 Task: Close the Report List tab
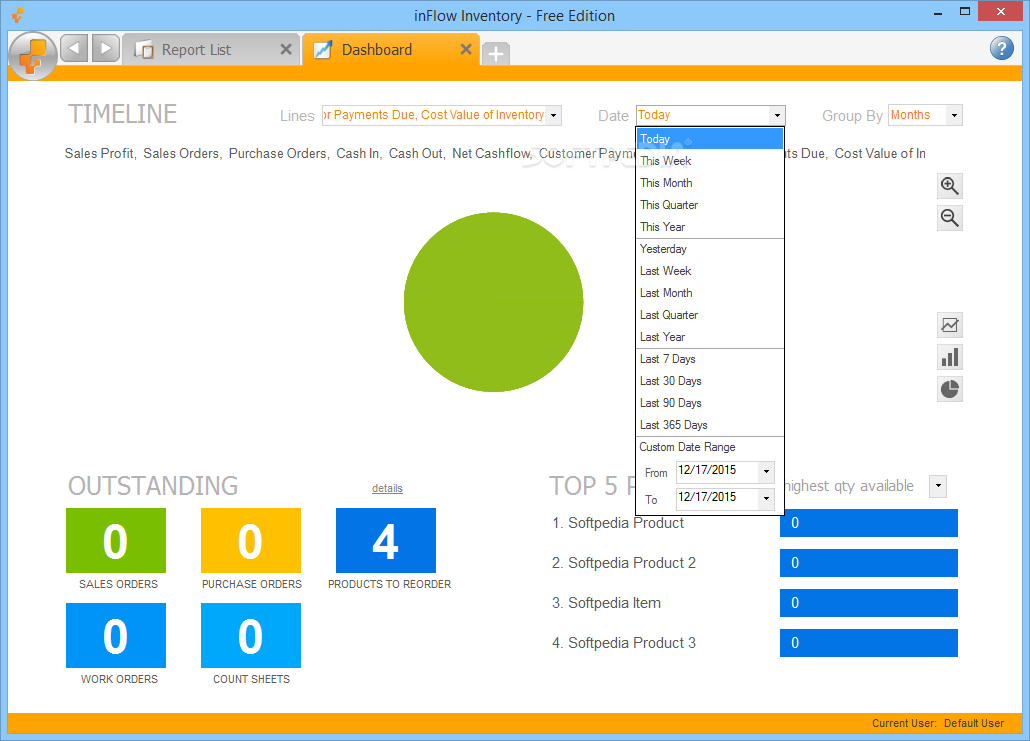point(286,49)
